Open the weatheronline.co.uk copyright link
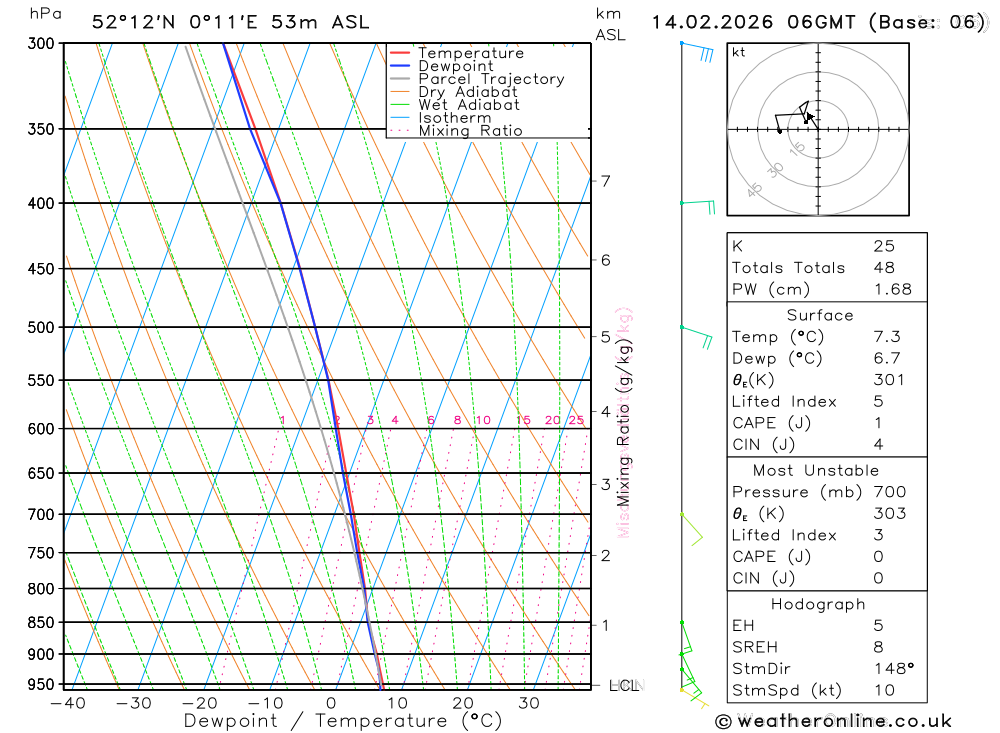This screenshot has width=1000, height=733. point(833,722)
